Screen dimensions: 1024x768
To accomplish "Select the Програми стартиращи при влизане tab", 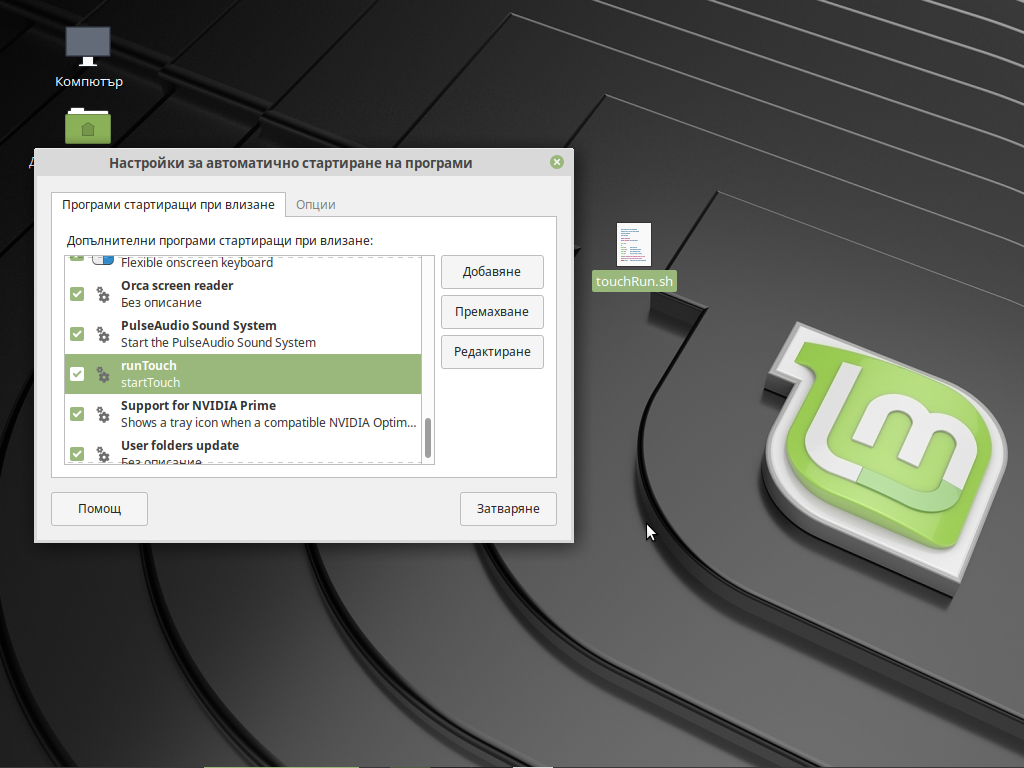I will pos(168,204).
